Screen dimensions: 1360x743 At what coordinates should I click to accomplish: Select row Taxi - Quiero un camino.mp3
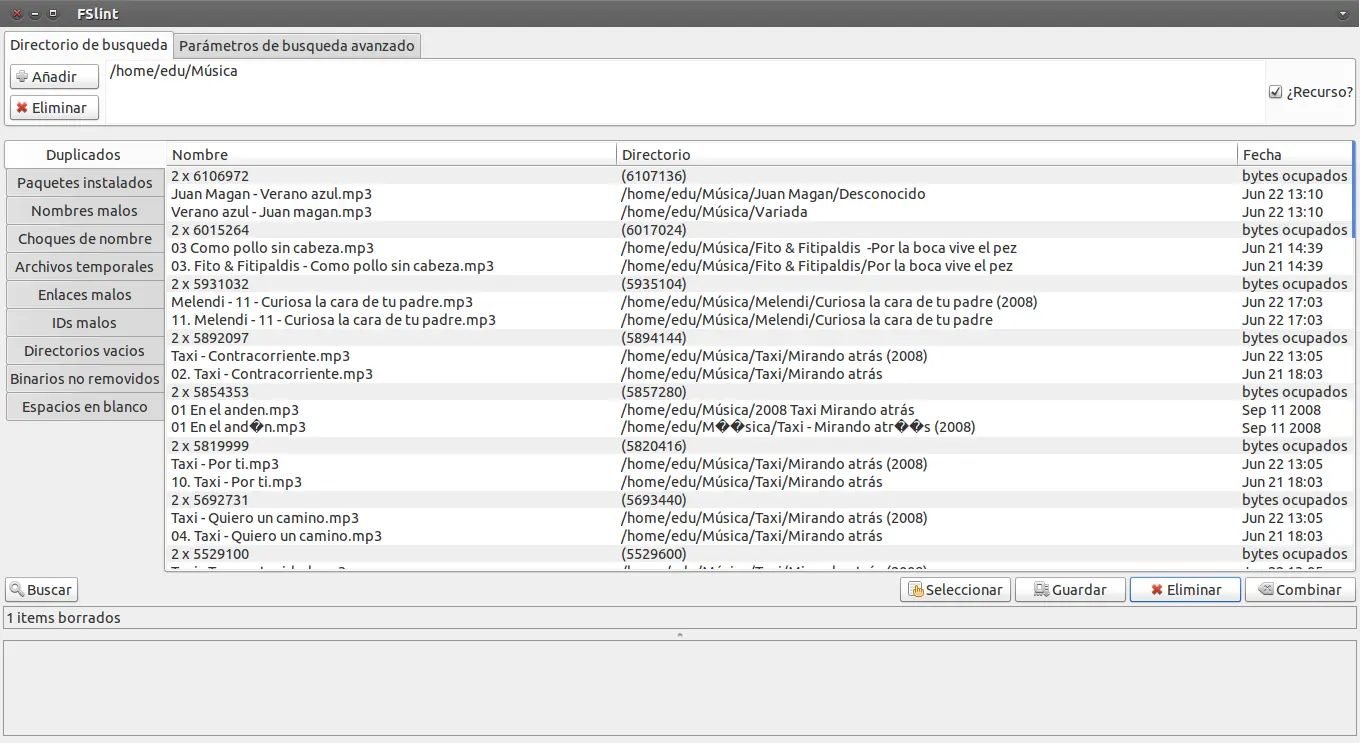tap(759, 518)
